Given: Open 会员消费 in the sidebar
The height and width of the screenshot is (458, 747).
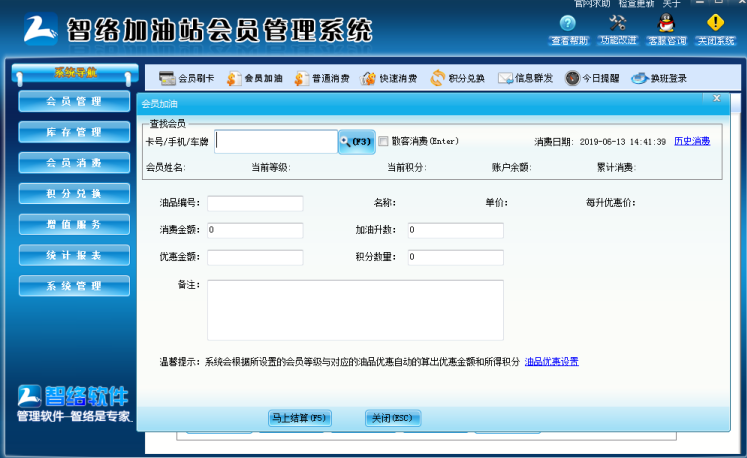Looking at the screenshot, I should pos(74,163).
